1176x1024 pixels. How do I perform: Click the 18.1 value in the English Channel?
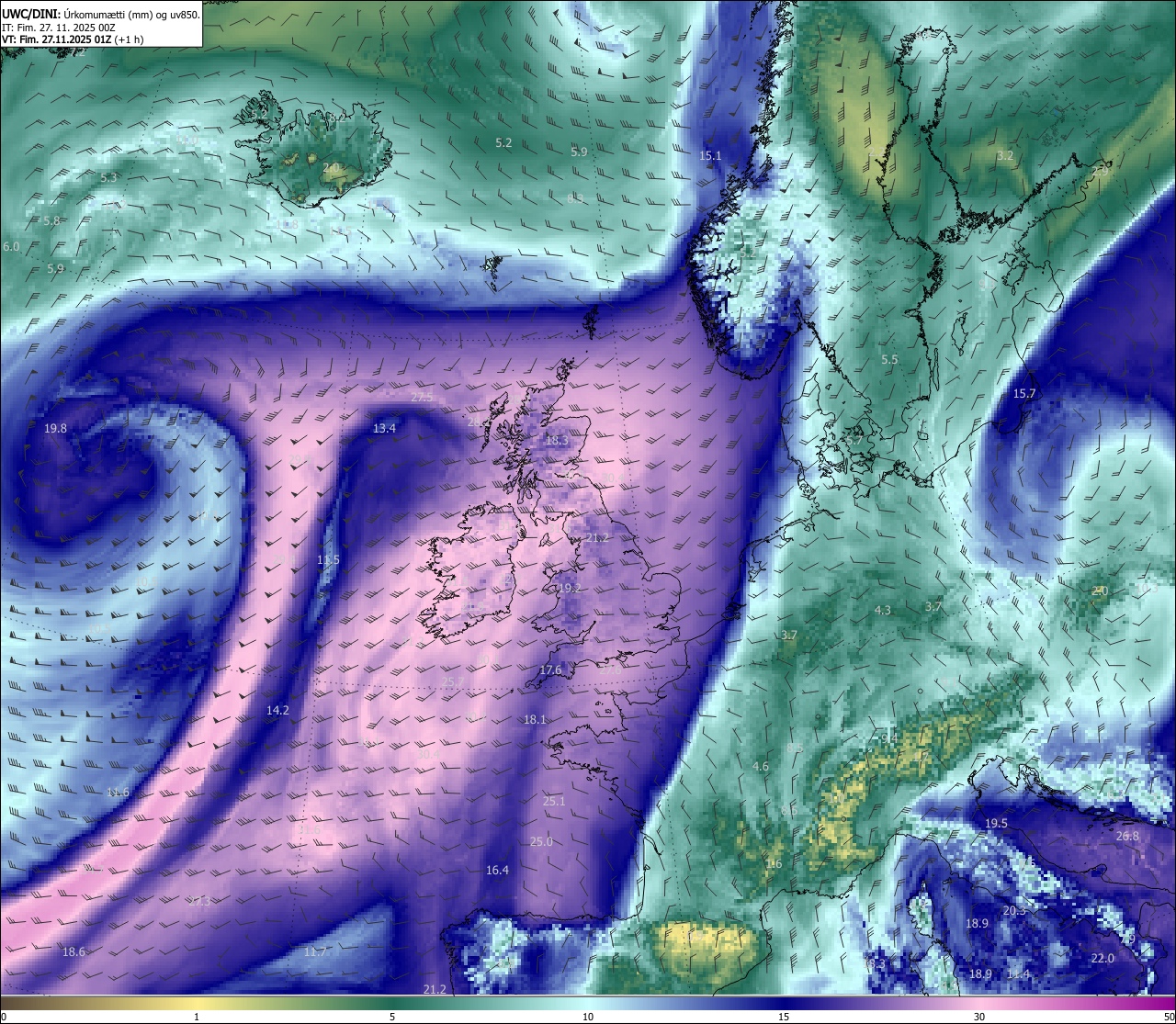tap(535, 720)
